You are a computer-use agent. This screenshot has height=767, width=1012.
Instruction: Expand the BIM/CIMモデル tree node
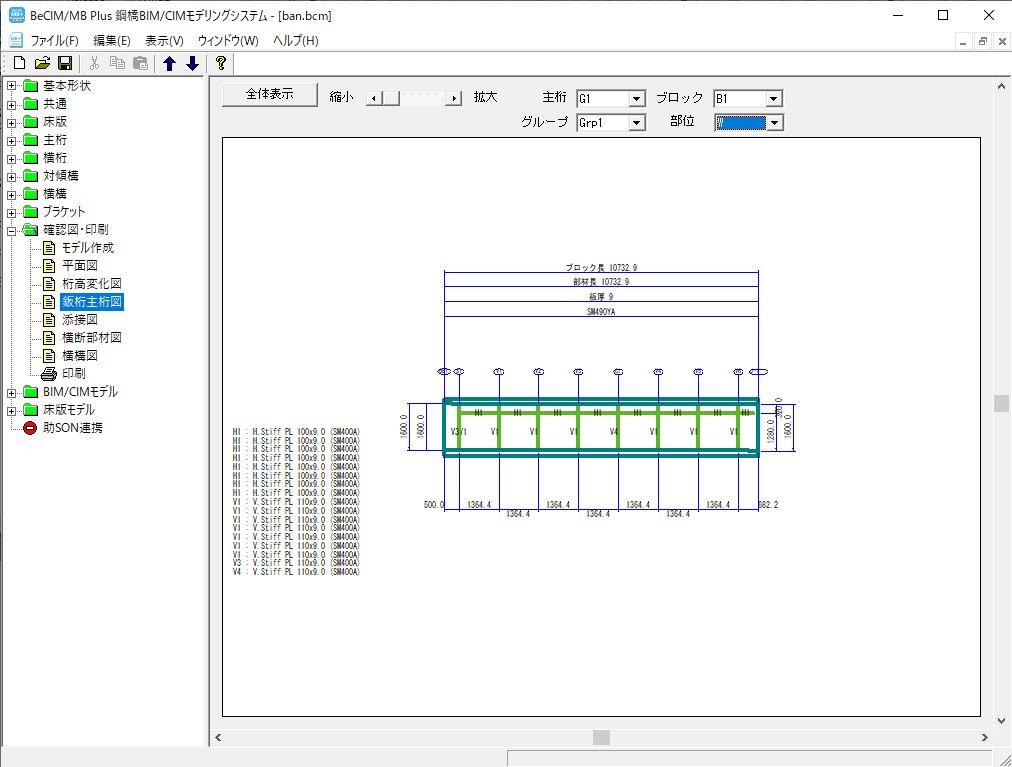point(12,391)
